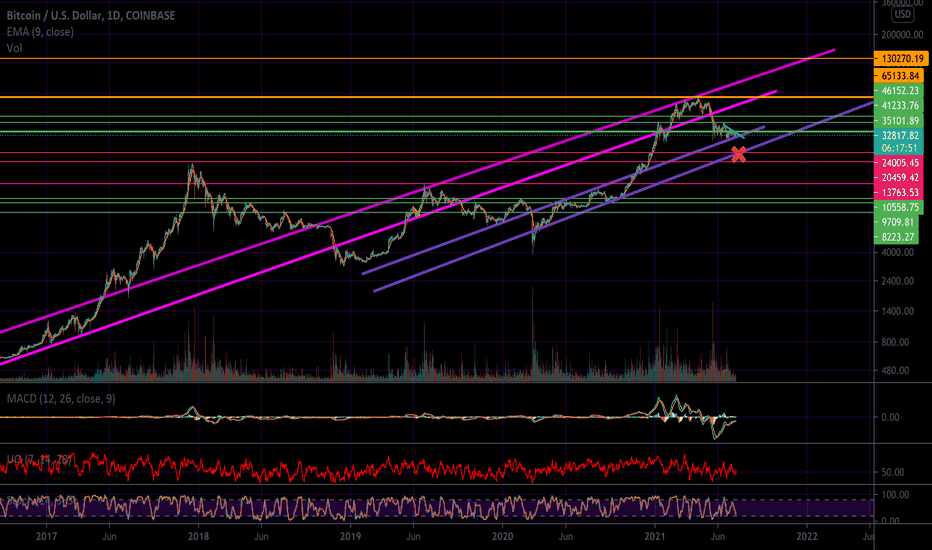Click the 200000.00 price scale value
The height and width of the screenshot is (550, 932).
click(x=901, y=34)
